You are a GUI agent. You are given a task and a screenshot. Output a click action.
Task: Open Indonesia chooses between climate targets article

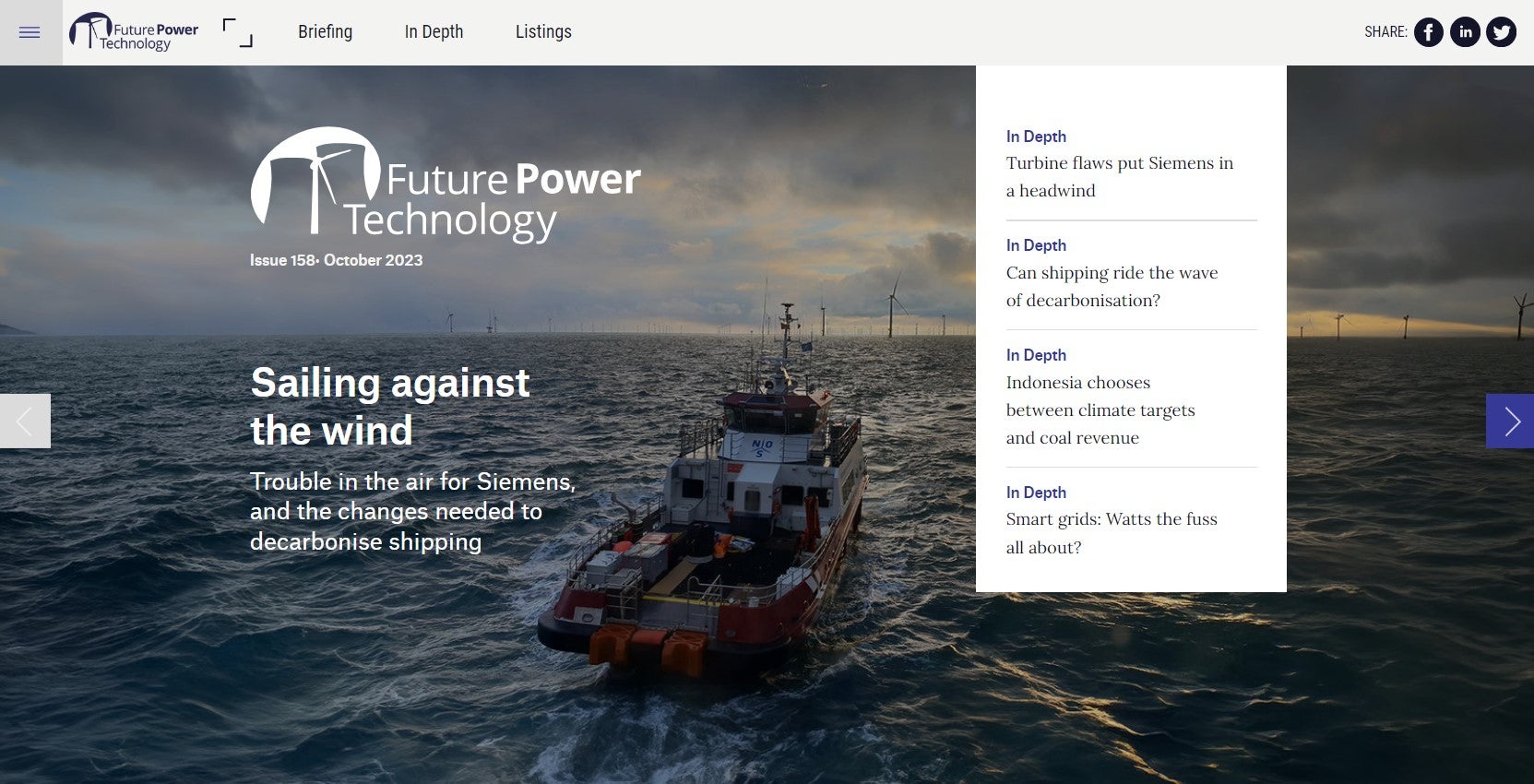tap(1100, 410)
